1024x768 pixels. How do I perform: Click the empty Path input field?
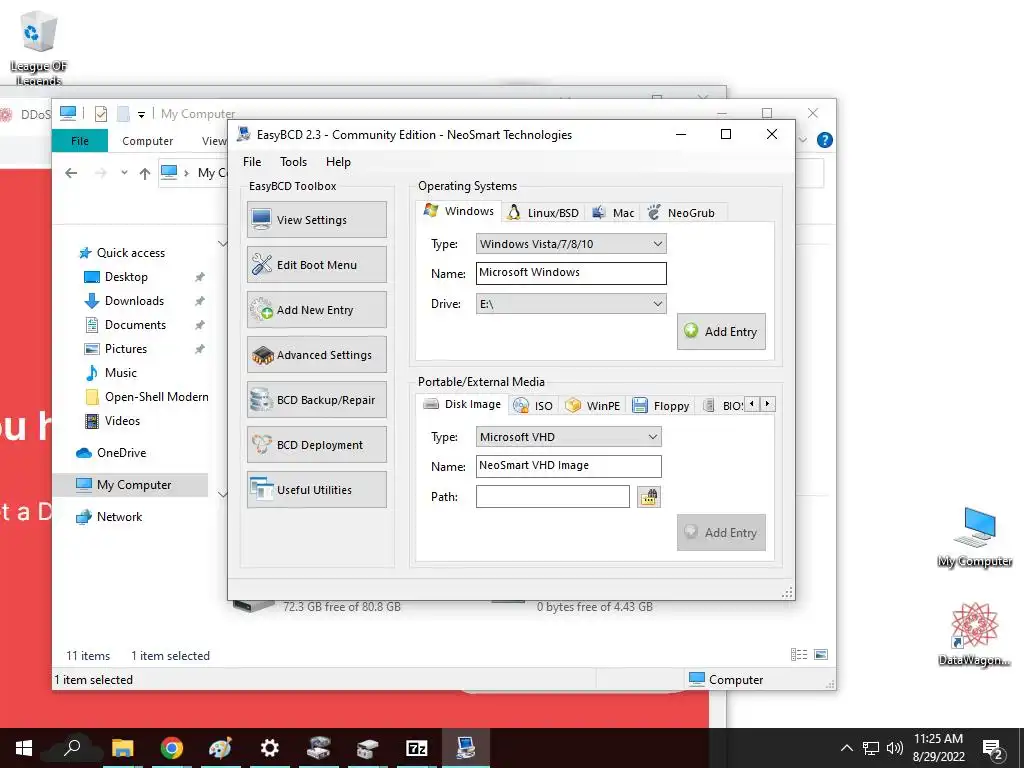(552, 496)
